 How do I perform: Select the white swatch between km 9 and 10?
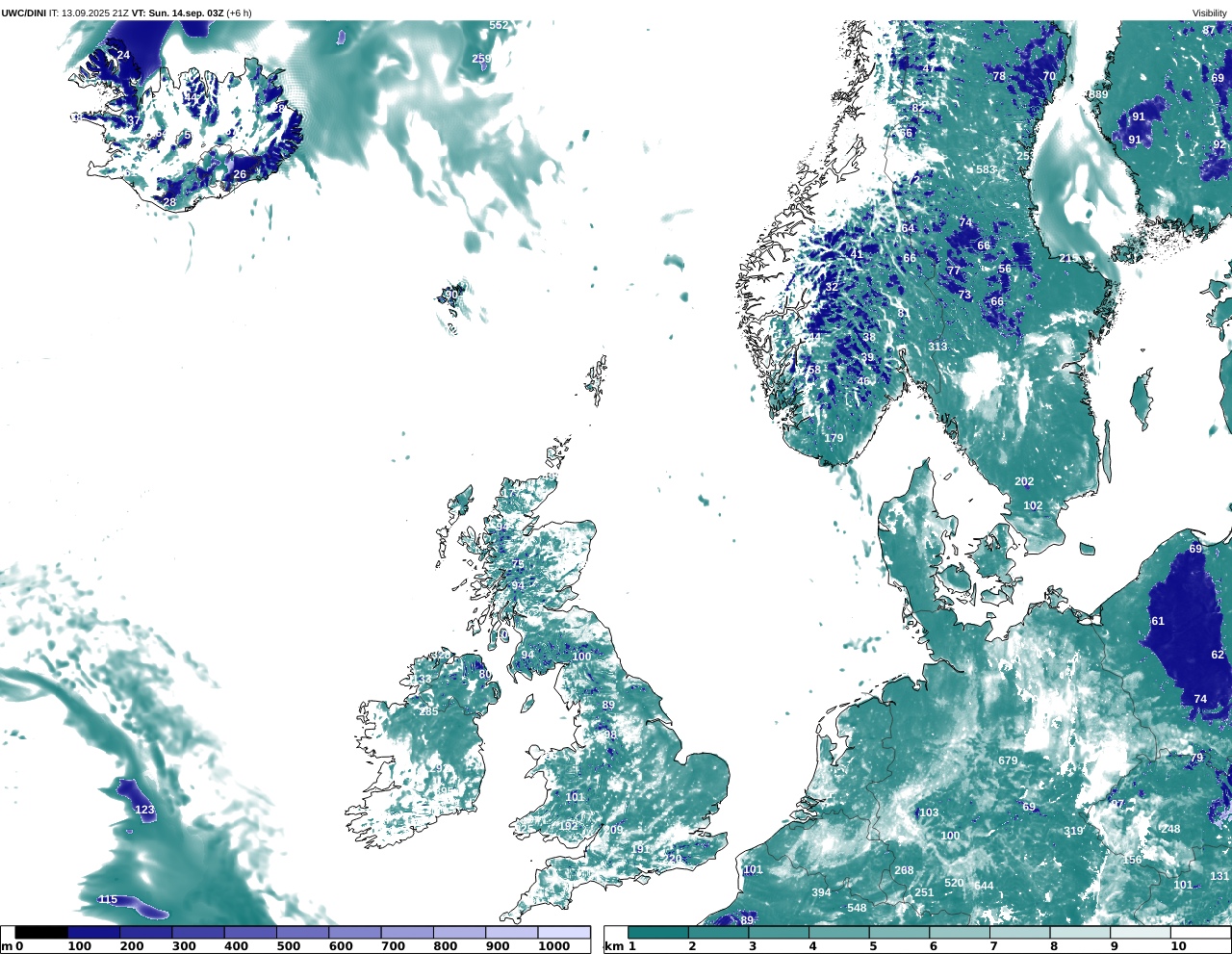[x=1141, y=932]
